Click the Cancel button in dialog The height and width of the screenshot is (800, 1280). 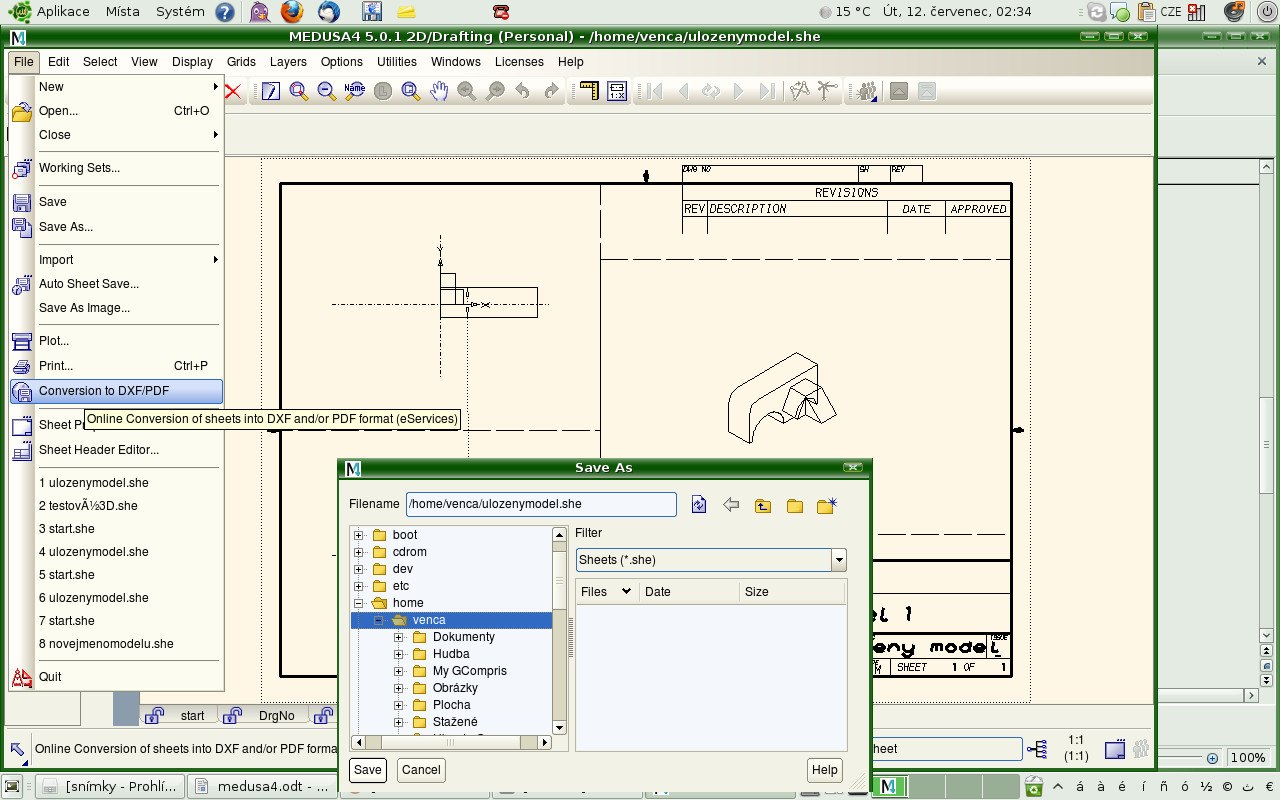click(421, 770)
